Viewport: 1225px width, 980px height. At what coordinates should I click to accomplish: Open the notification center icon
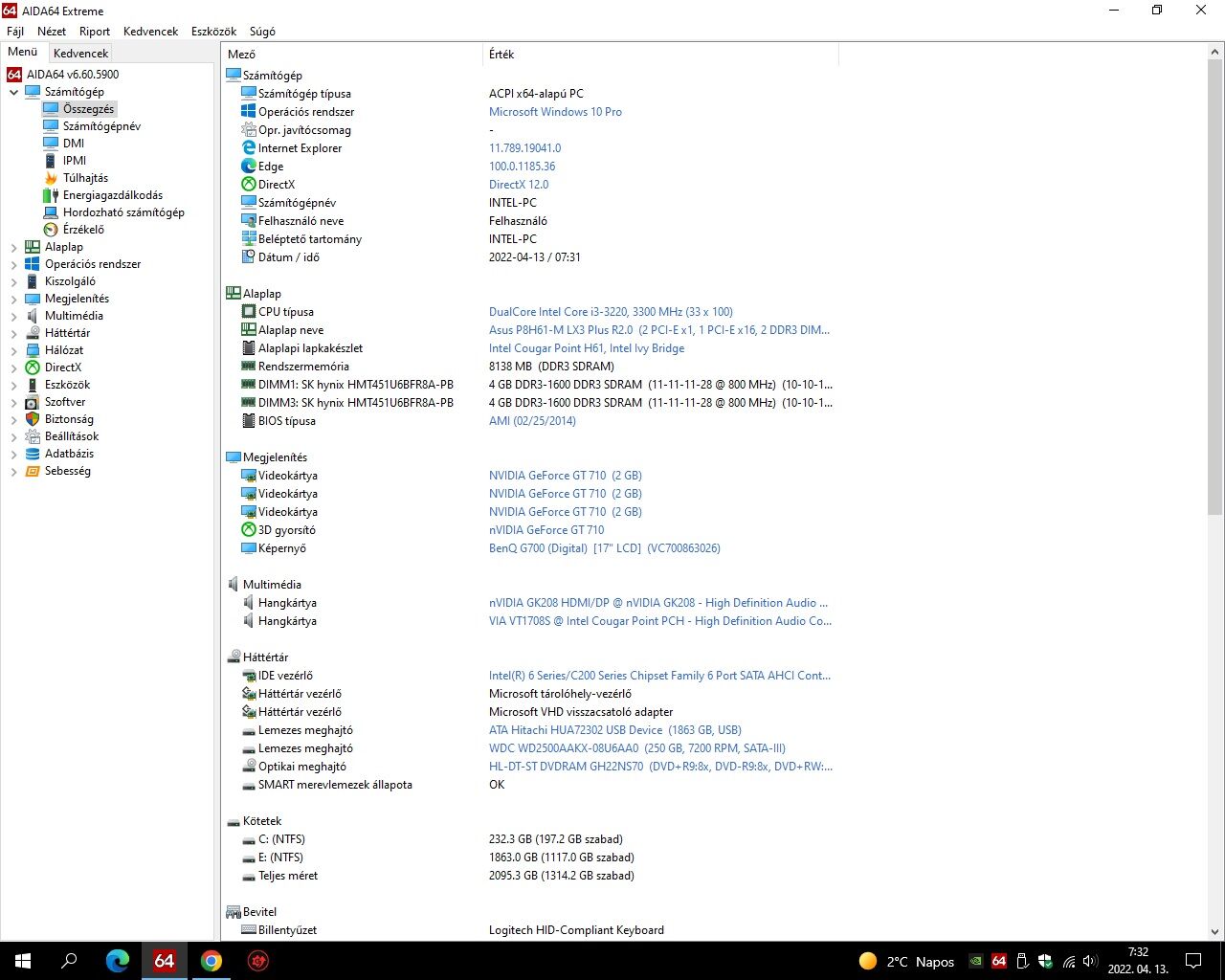coord(1193,961)
